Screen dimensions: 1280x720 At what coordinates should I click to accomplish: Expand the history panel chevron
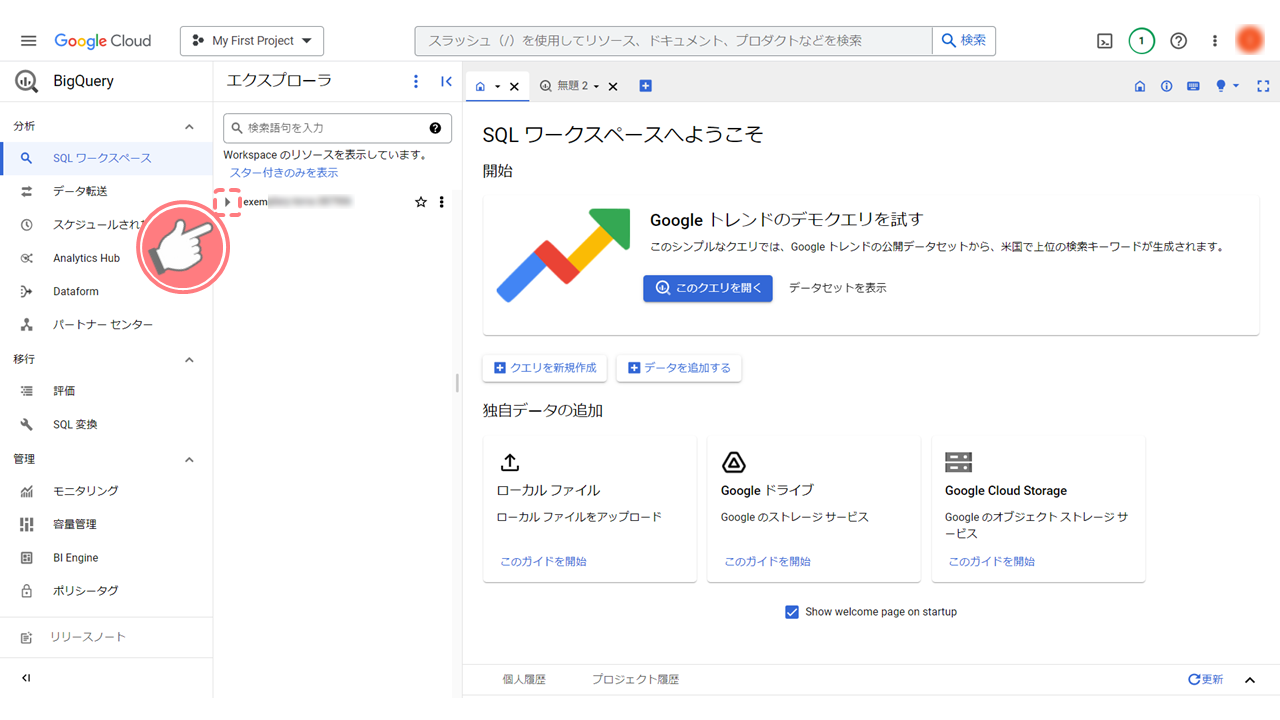coord(1249,680)
